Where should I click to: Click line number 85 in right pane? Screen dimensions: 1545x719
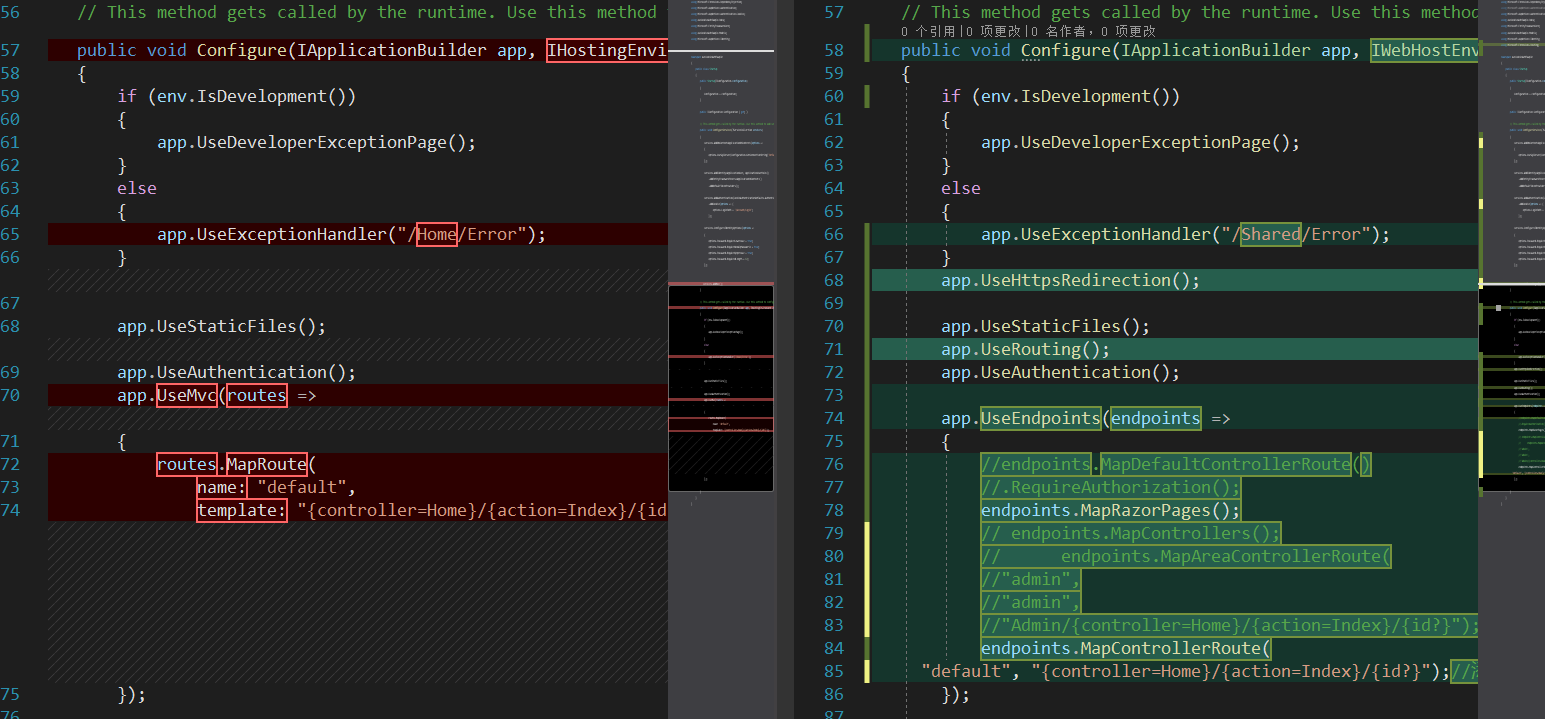(834, 671)
